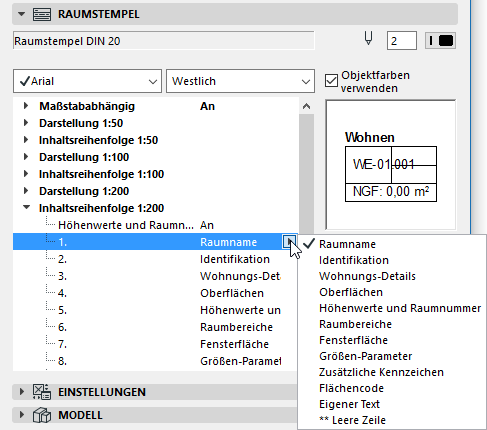
Task: Click the An value of Maßstababhängig
Action: 207,106
